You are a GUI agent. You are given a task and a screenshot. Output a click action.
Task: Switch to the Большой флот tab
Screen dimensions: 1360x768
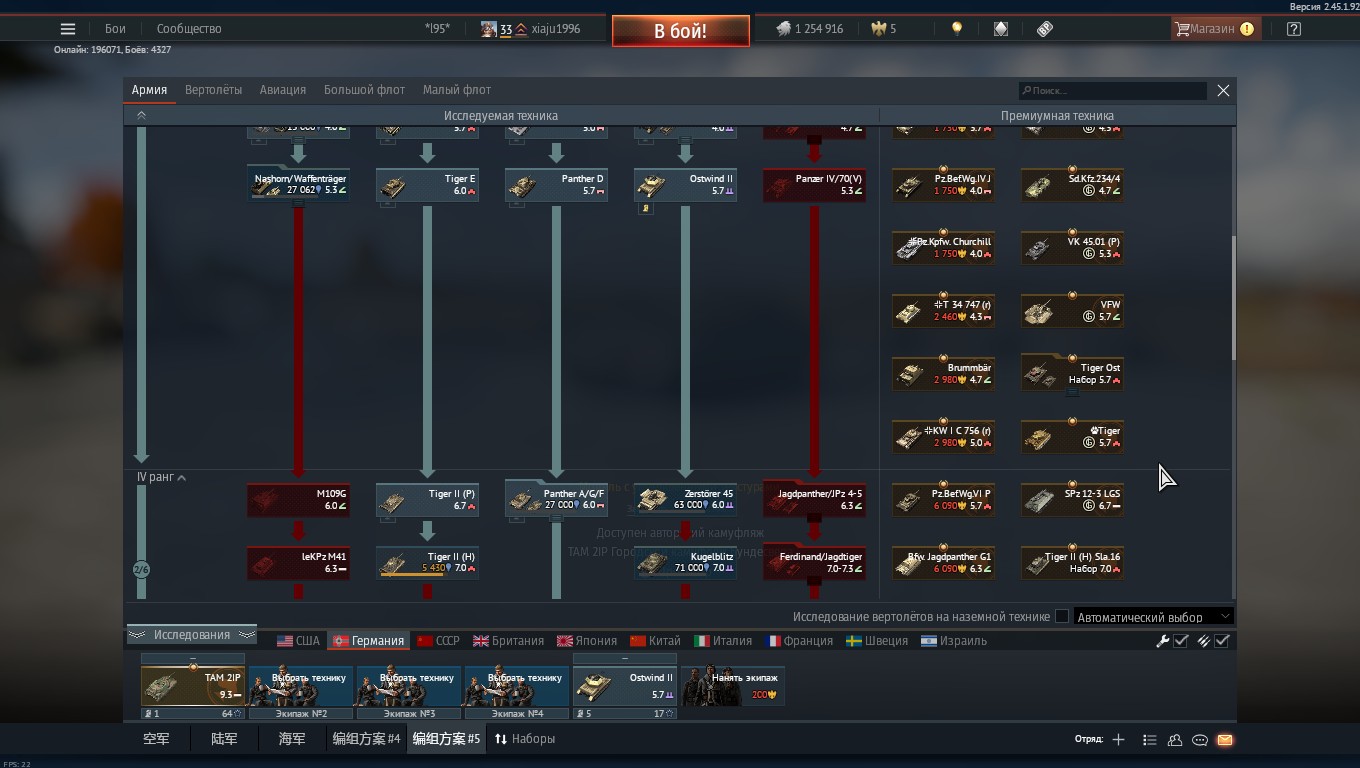364,90
